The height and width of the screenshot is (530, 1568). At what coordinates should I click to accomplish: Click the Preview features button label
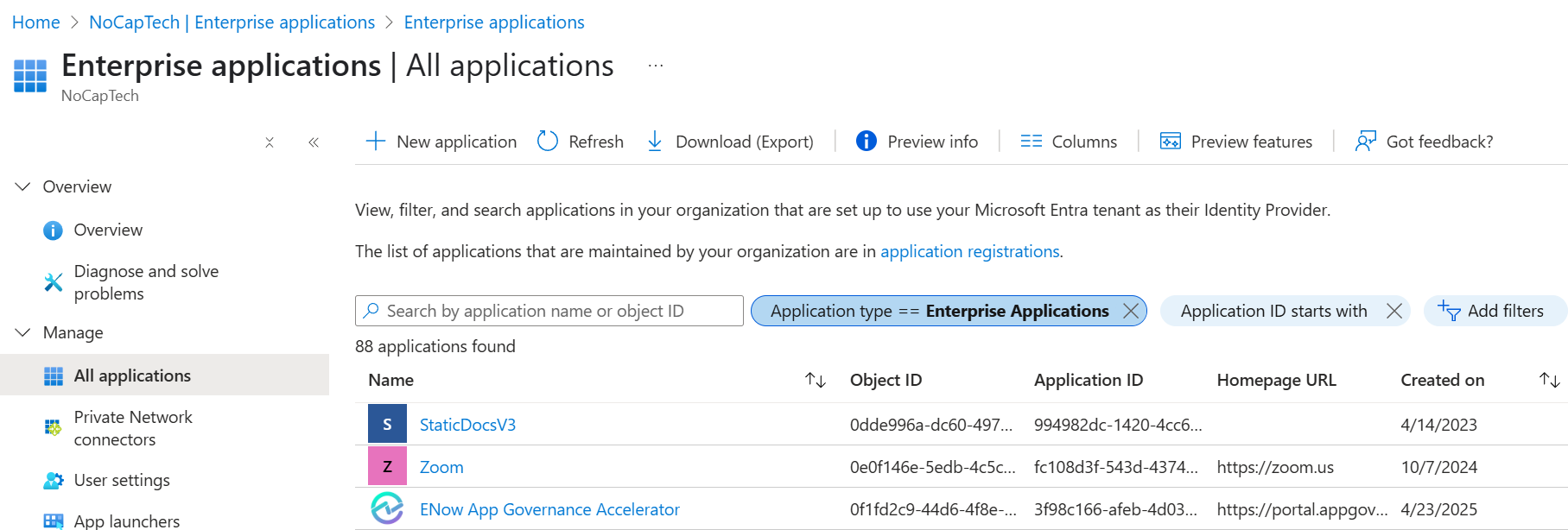coord(1252,142)
